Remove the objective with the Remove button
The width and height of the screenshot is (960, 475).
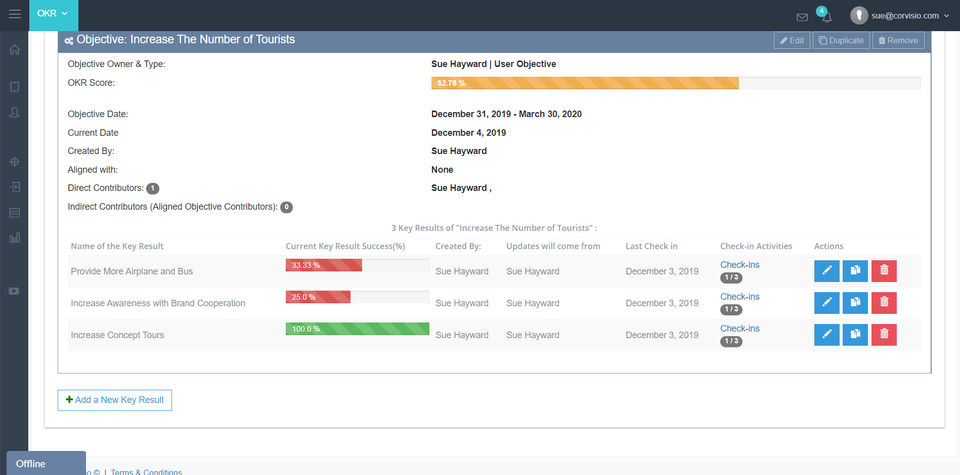(x=898, y=41)
